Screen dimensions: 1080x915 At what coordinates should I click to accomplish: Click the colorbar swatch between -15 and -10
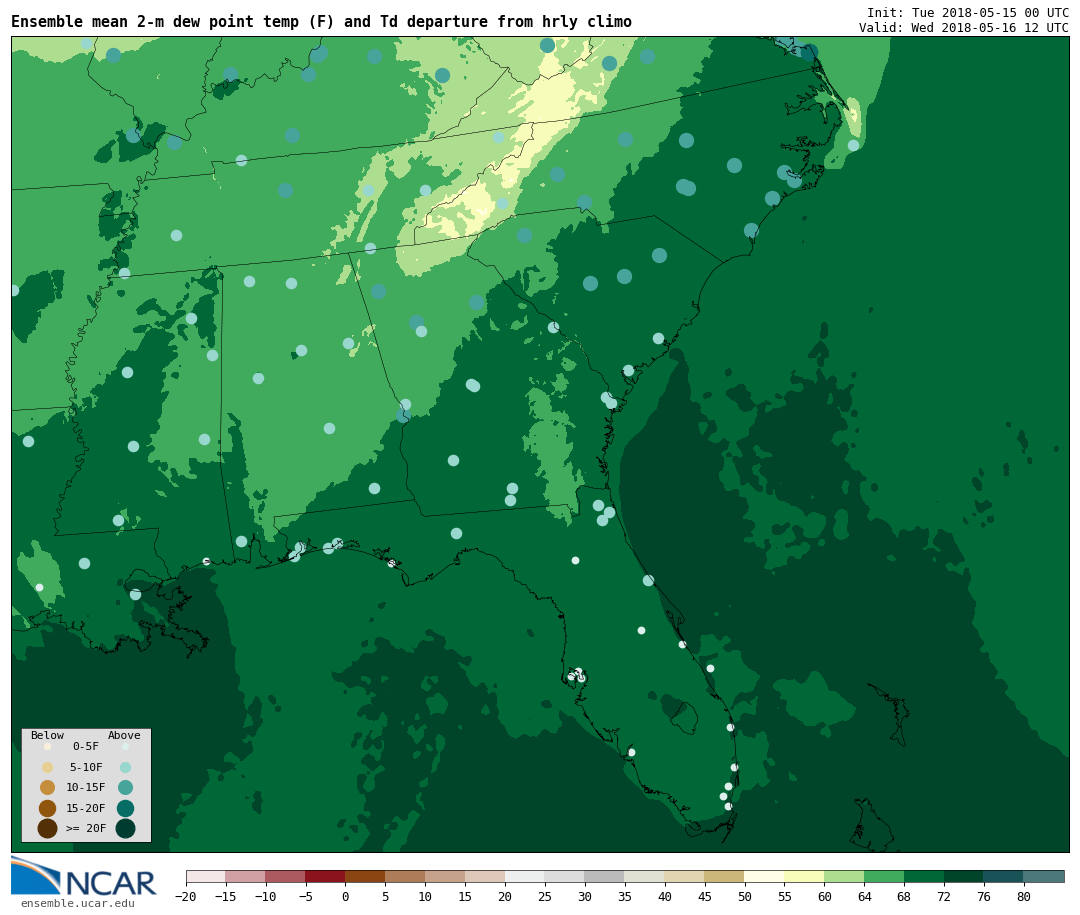[245, 877]
